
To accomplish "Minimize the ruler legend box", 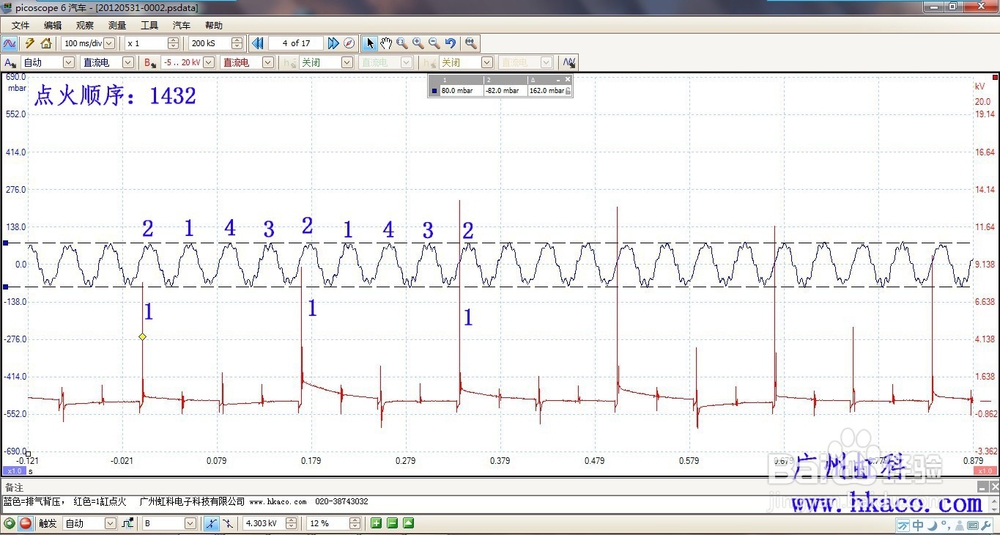I will coord(559,80).
